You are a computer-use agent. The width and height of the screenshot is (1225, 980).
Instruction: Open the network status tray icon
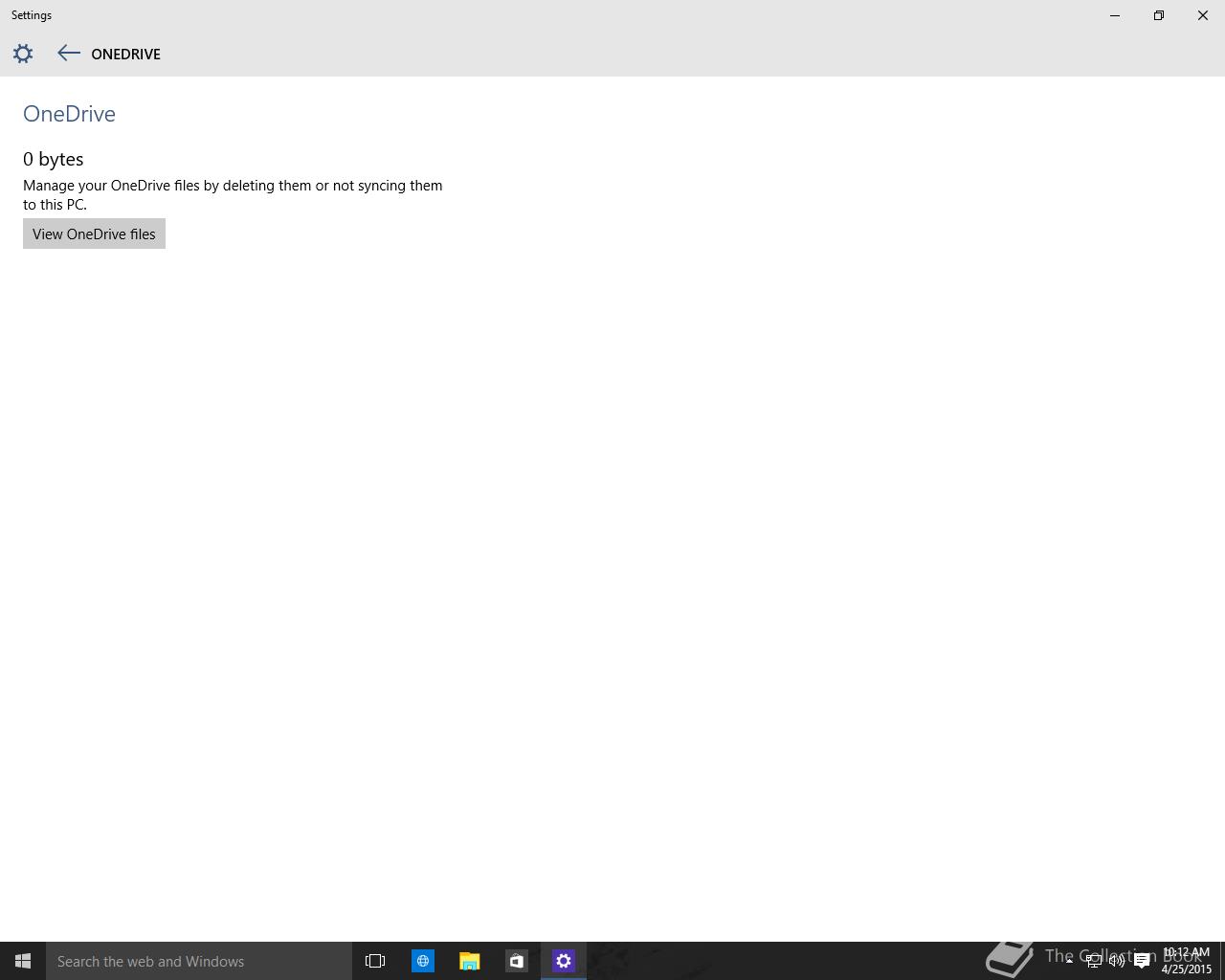(x=1093, y=961)
